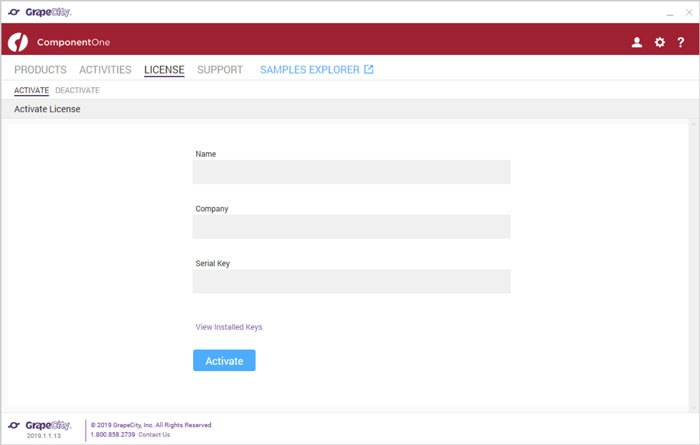Switch to the DEACTIVATE sub-tab
The image size is (700, 445).
78,90
